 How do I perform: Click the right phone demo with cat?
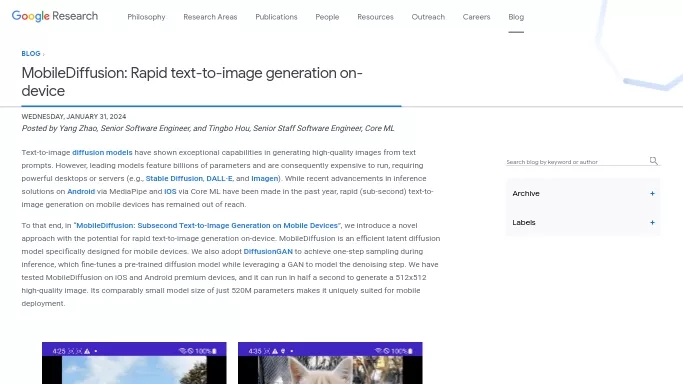(330, 363)
